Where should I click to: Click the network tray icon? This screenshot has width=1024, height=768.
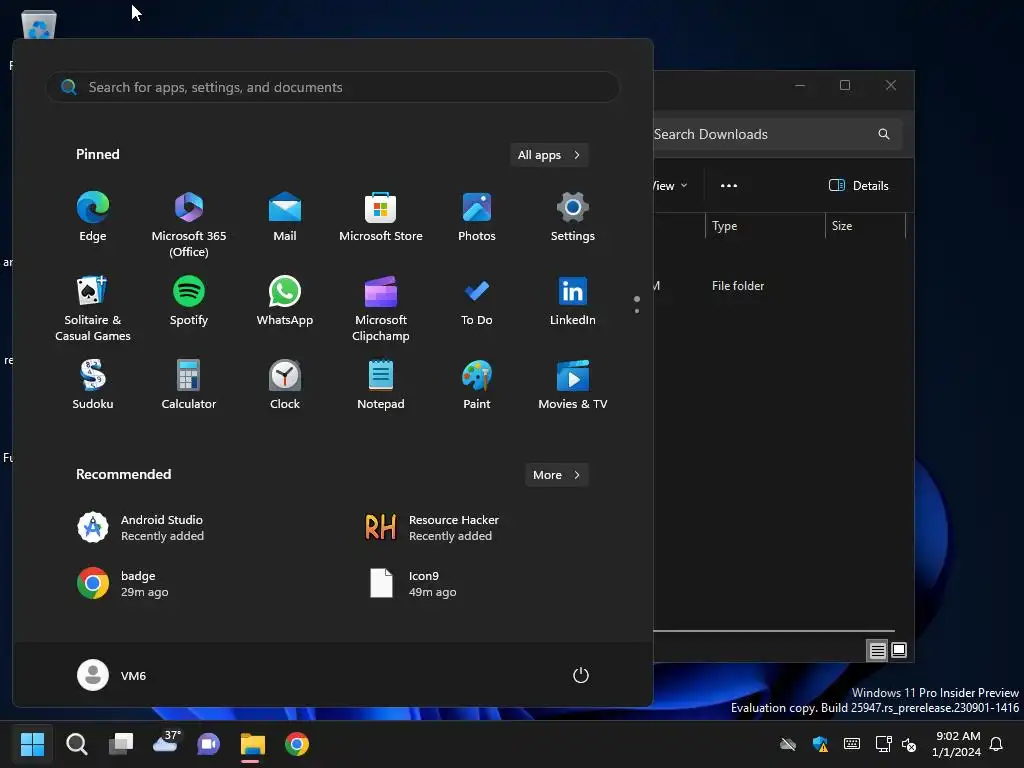(884, 744)
